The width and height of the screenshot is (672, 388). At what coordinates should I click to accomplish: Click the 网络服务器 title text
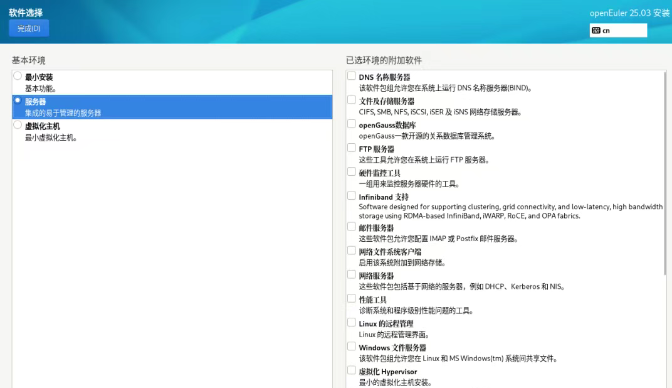coord(376,276)
